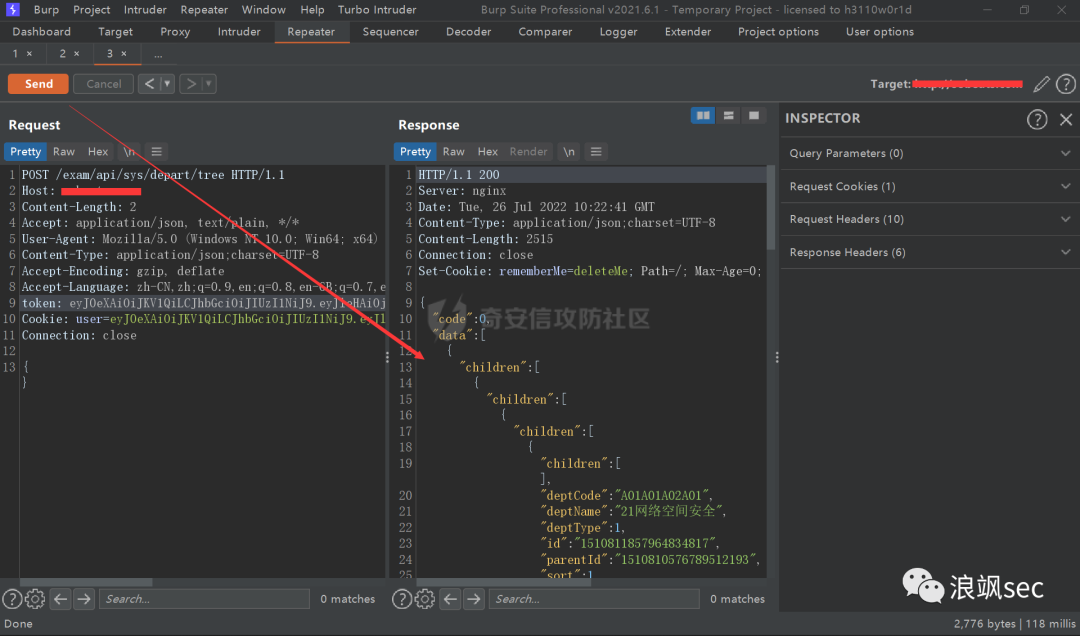Show Request in Raw view
This screenshot has height=636, width=1080.
pyautogui.click(x=63, y=152)
